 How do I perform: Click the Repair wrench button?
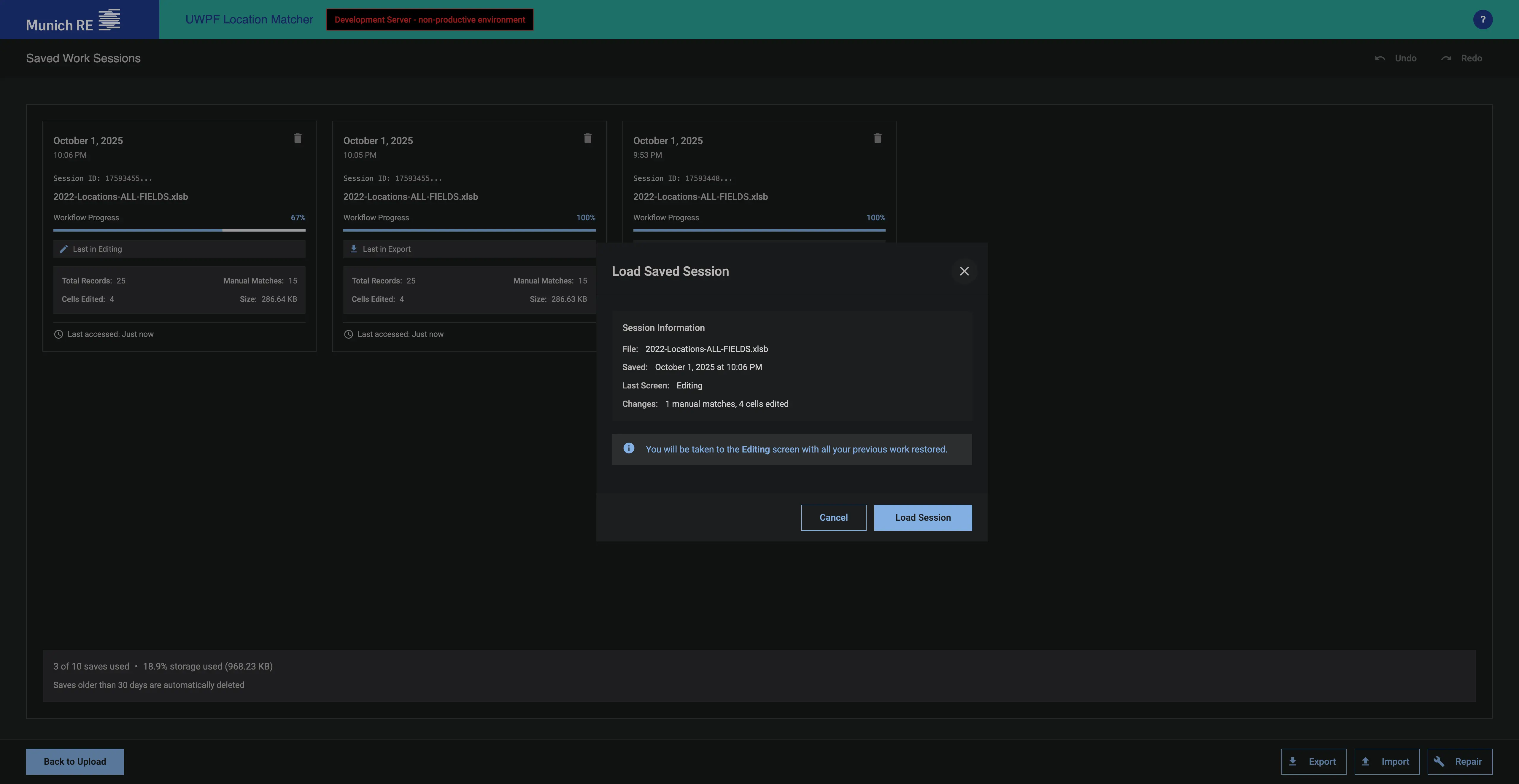(x=1459, y=761)
